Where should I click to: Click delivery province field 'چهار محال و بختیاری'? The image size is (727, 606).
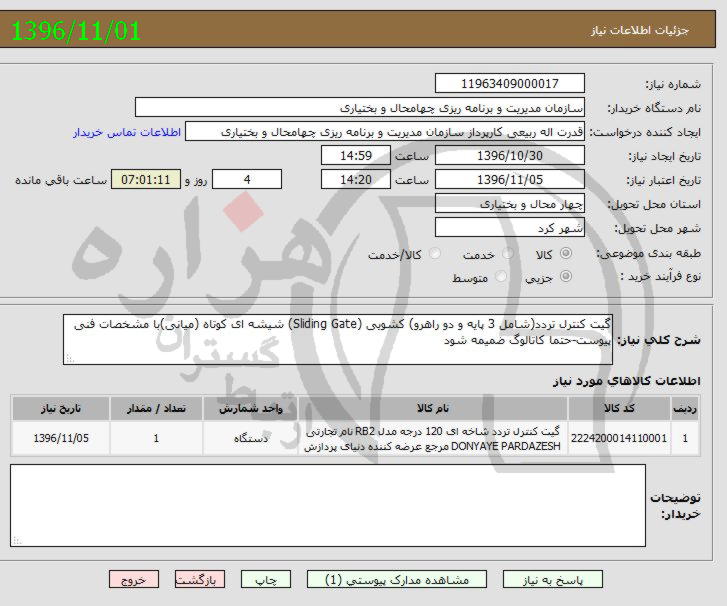click(510, 204)
